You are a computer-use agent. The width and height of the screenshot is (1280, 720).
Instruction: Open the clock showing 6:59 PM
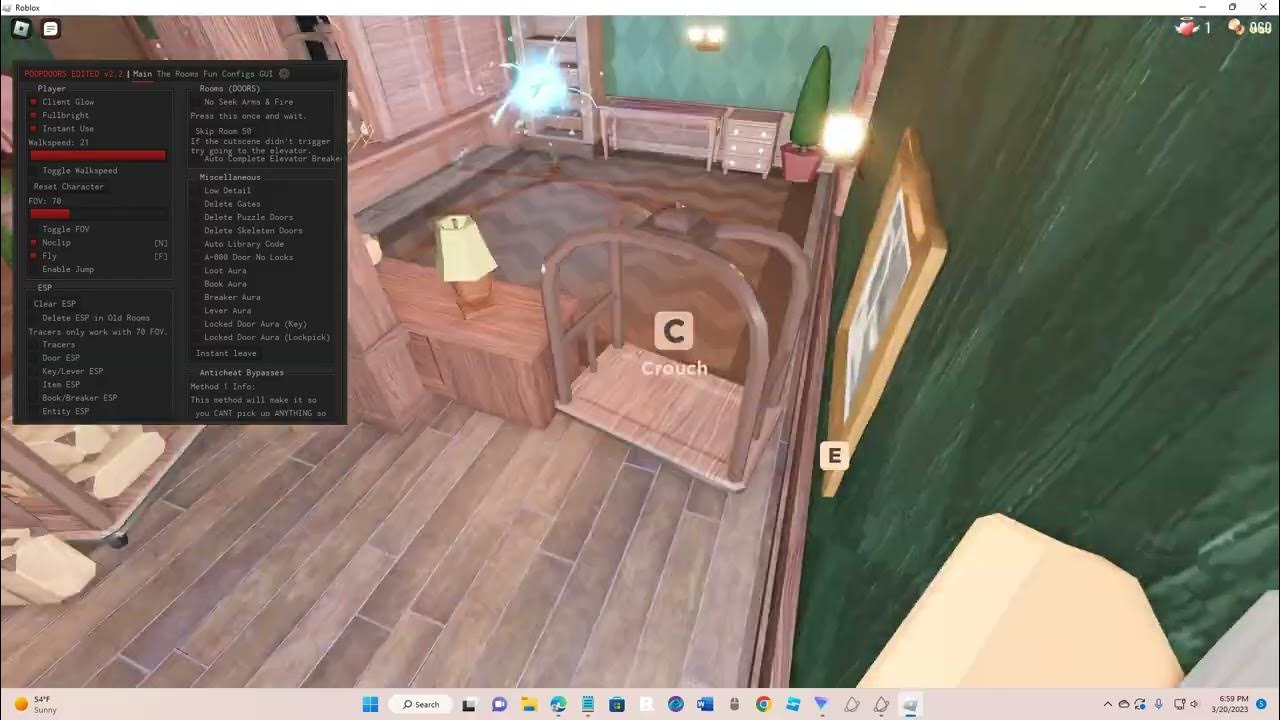click(1229, 704)
